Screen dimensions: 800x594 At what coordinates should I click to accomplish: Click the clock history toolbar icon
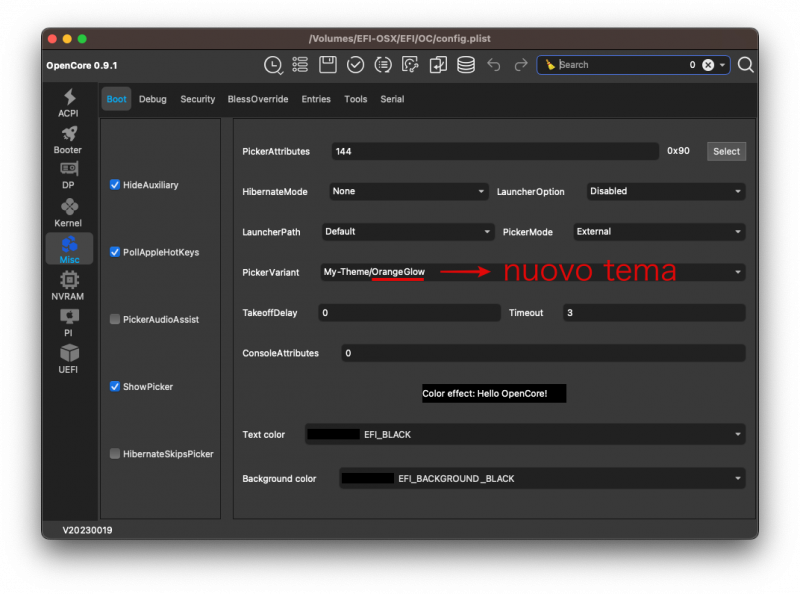273,65
